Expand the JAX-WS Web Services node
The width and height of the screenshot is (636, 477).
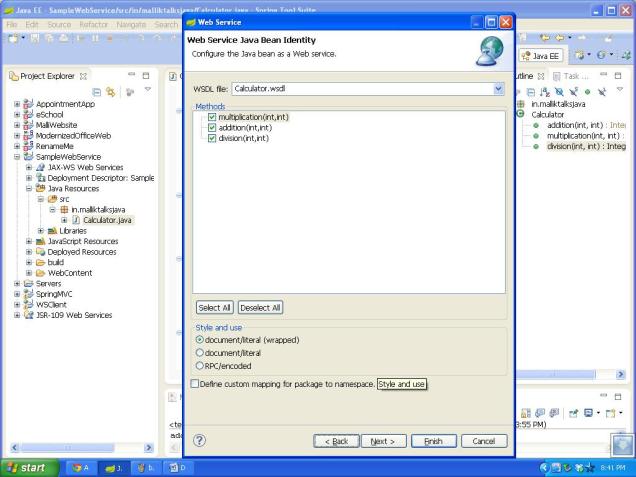pyautogui.click(x=29, y=167)
